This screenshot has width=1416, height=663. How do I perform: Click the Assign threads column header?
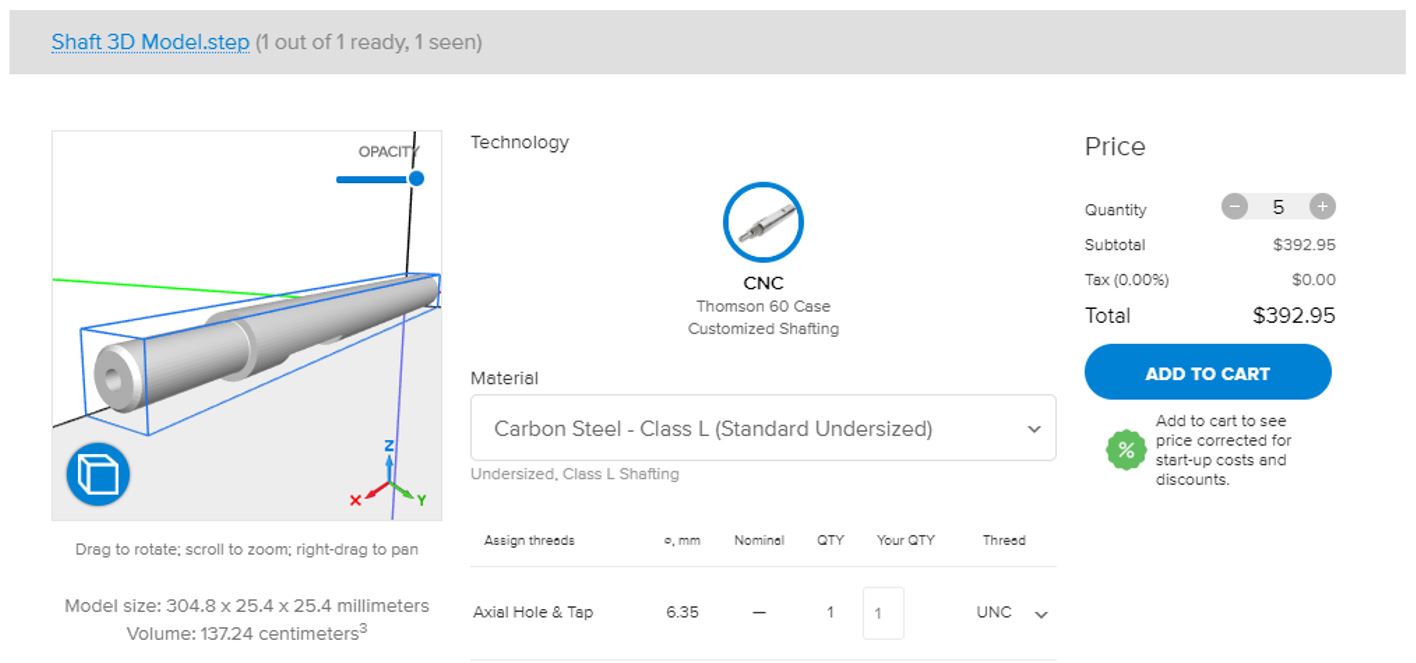529,540
